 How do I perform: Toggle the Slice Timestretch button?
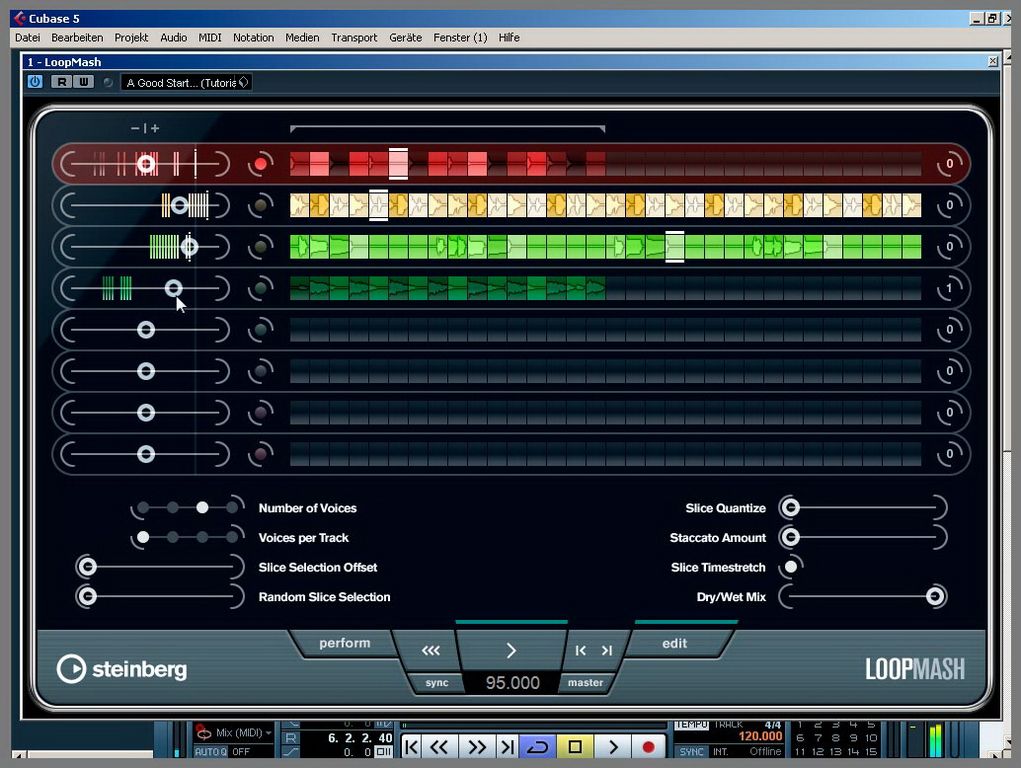[791, 567]
